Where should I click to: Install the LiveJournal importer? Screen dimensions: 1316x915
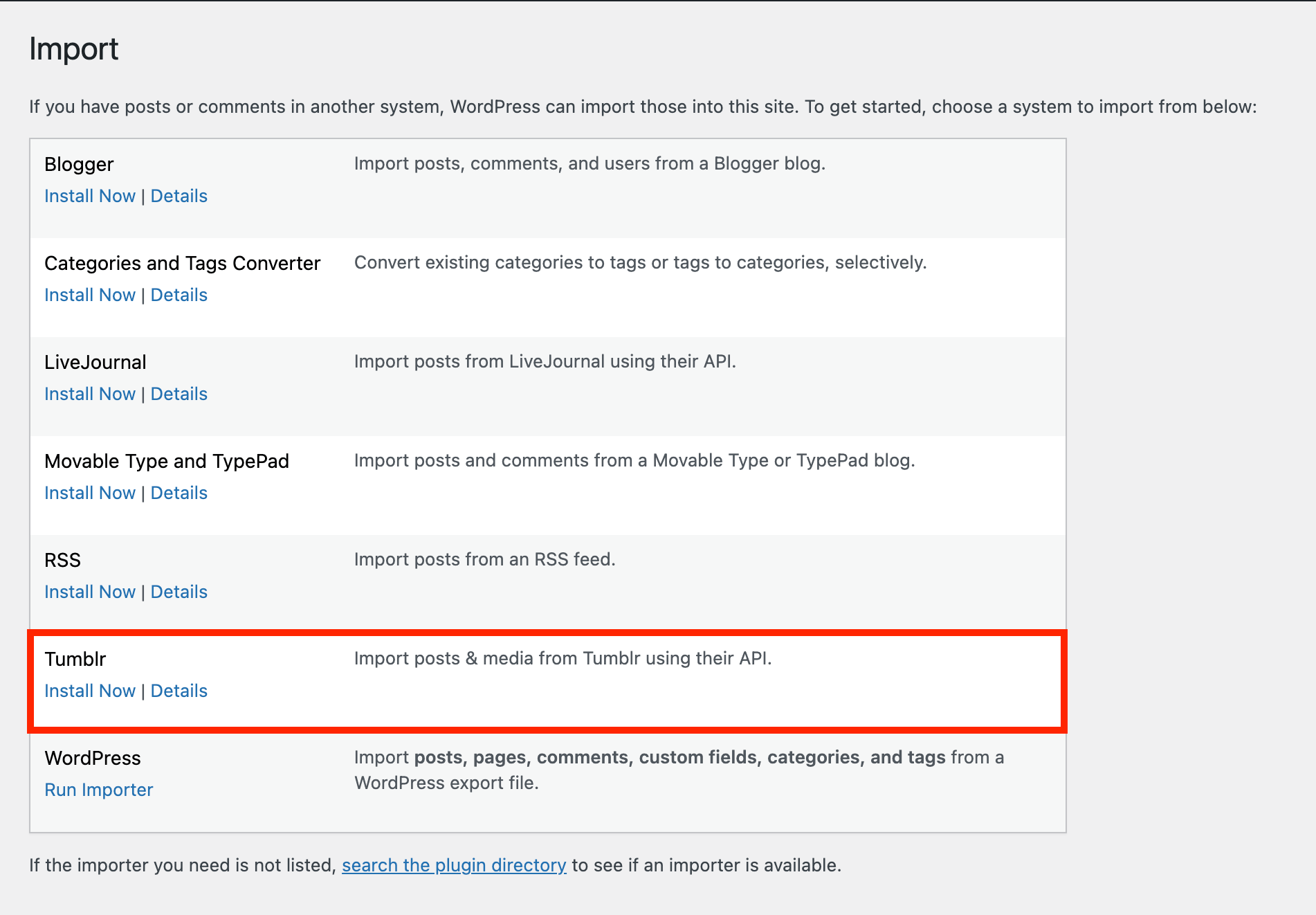[90, 394]
